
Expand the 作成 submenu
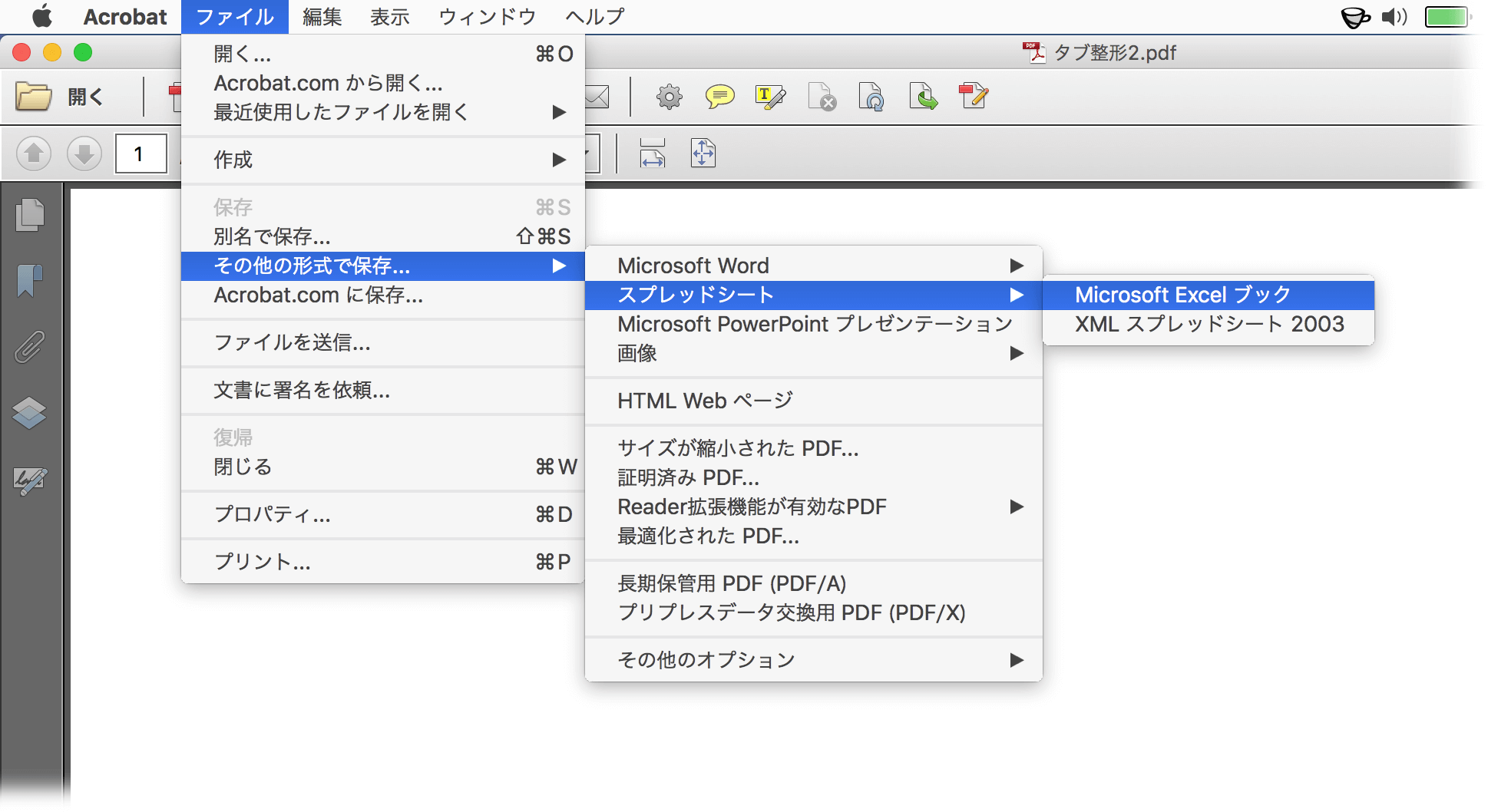click(x=382, y=160)
